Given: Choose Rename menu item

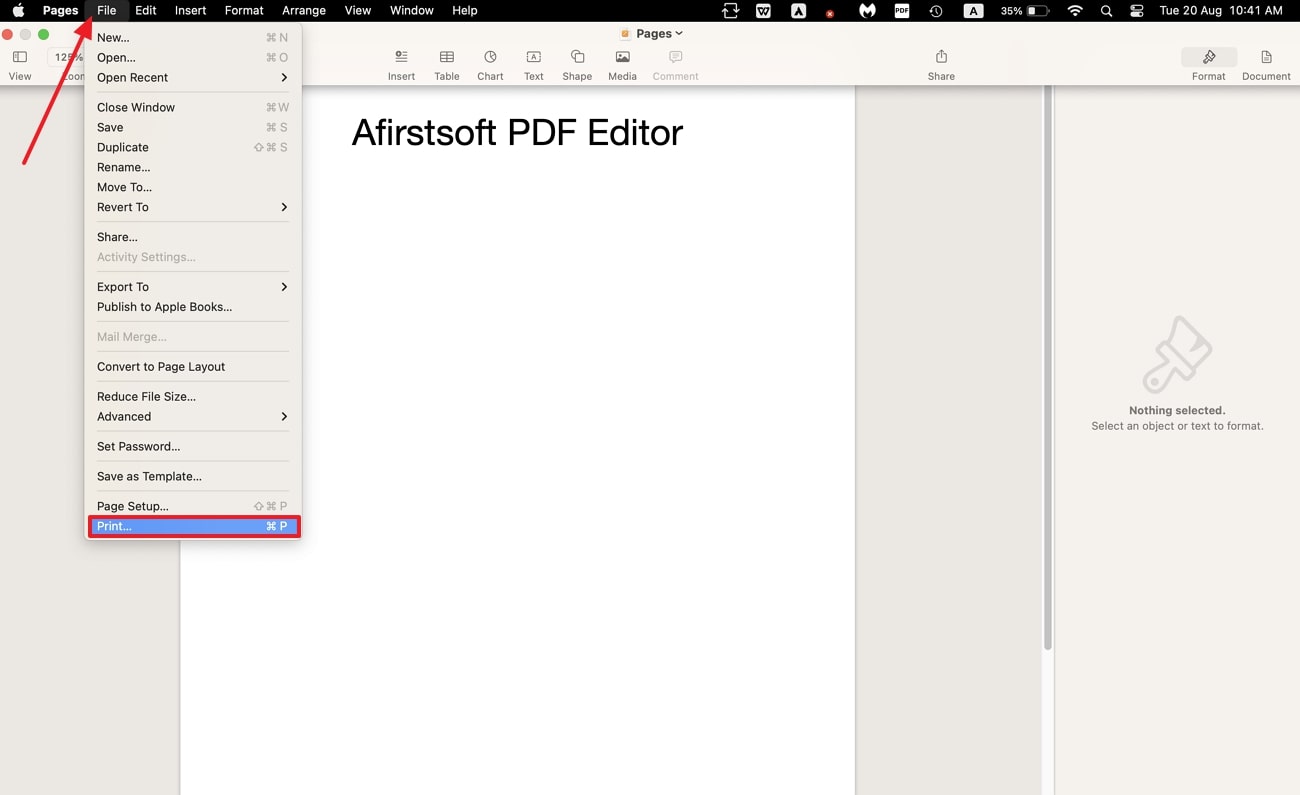Looking at the screenshot, I should [193, 167].
